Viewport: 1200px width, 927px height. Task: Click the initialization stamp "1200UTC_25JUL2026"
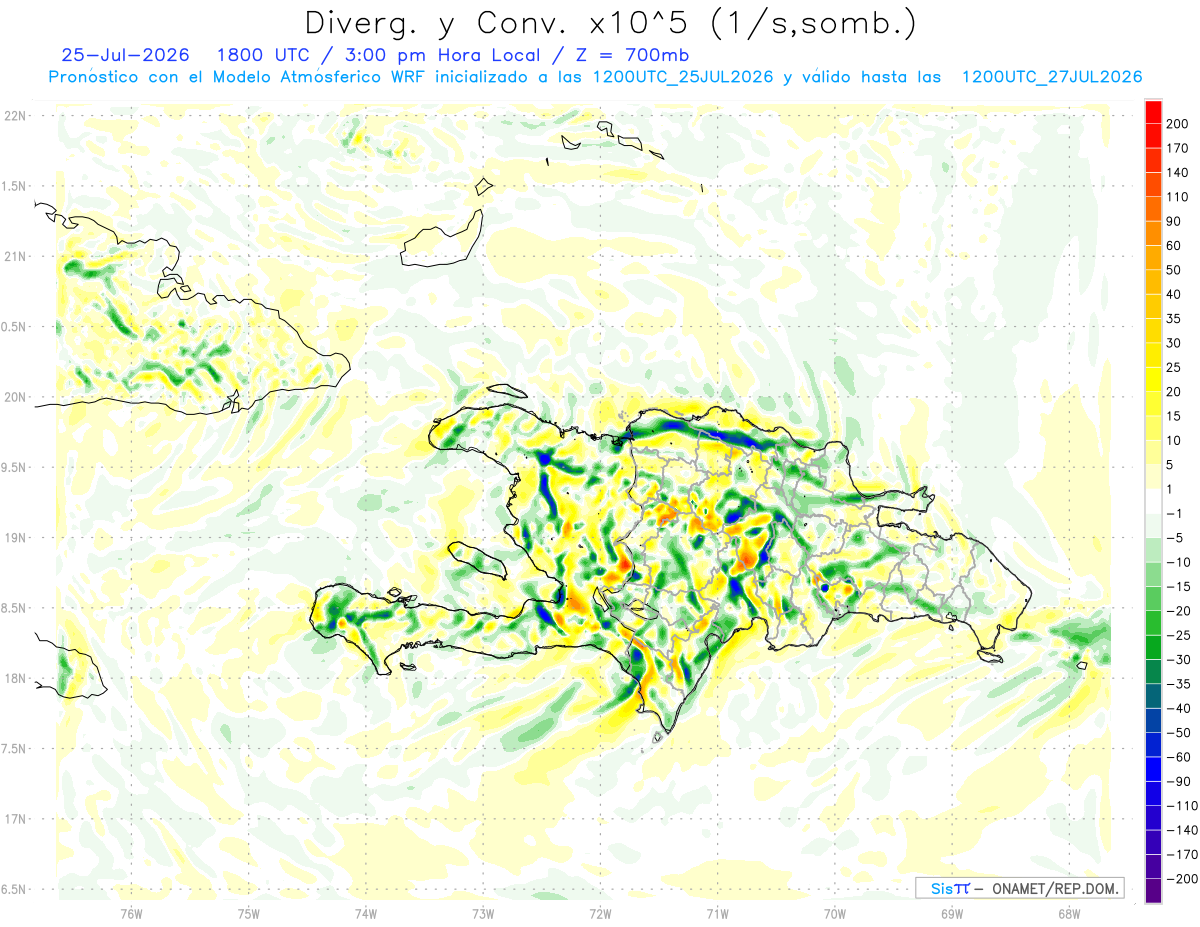coord(683,77)
